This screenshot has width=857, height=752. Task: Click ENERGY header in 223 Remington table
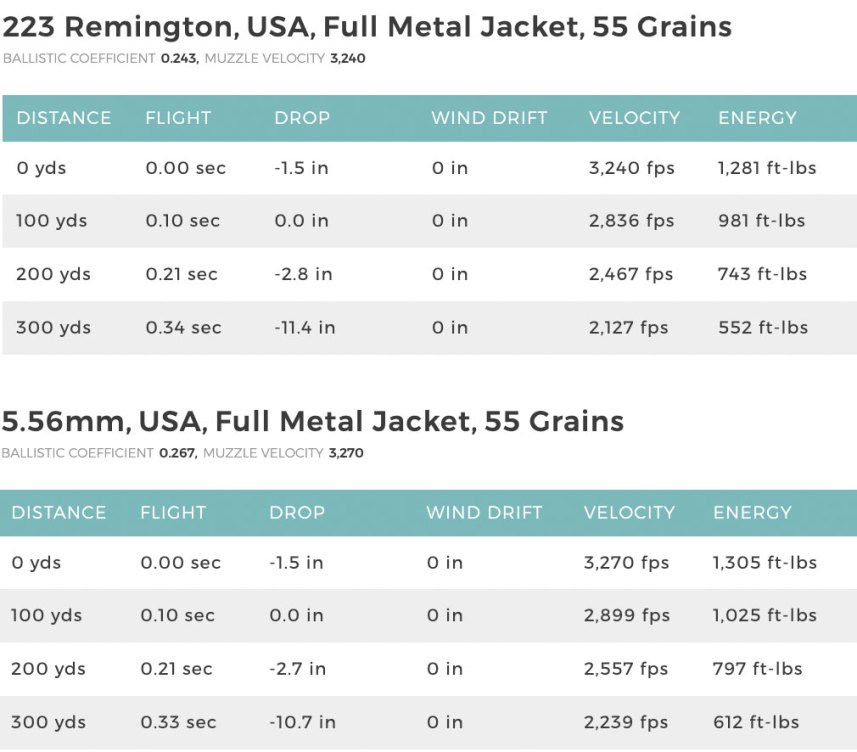(x=757, y=118)
